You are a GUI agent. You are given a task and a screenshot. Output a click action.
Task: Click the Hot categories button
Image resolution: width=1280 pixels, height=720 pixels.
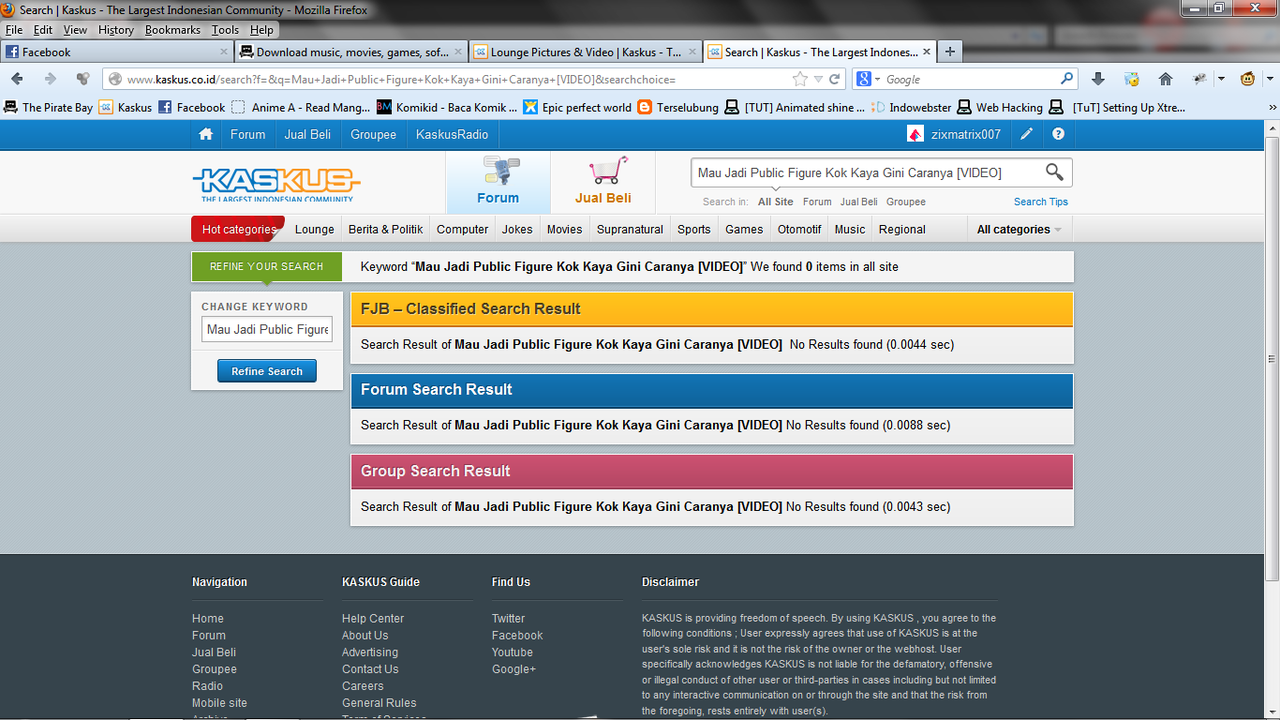tap(239, 229)
